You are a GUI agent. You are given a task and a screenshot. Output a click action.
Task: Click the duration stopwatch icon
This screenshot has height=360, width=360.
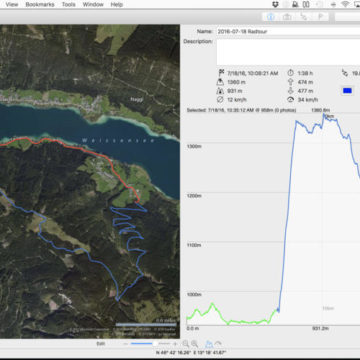tap(290, 73)
